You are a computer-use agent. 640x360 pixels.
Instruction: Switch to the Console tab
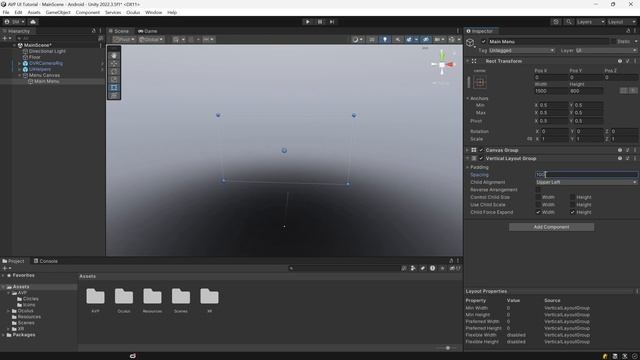[x=46, y=261]
